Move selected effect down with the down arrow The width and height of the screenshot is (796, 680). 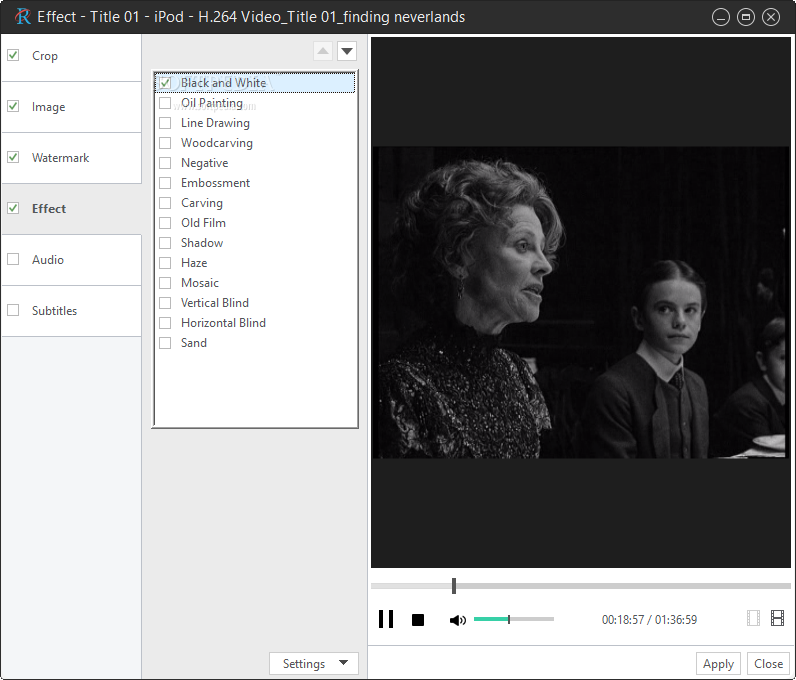tap(347, 51)
